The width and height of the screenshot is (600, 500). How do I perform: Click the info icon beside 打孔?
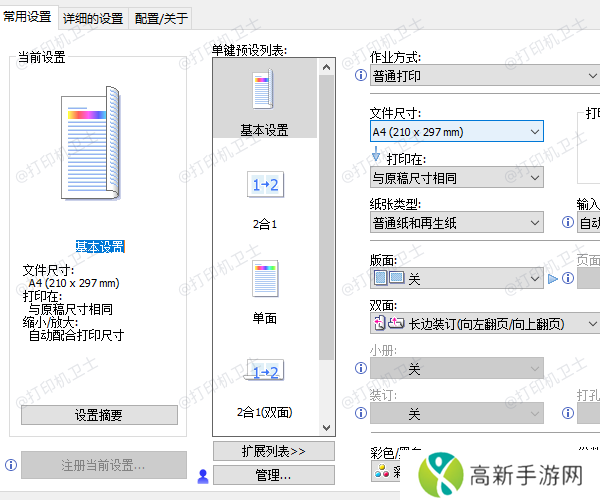(x=568, y=413)
